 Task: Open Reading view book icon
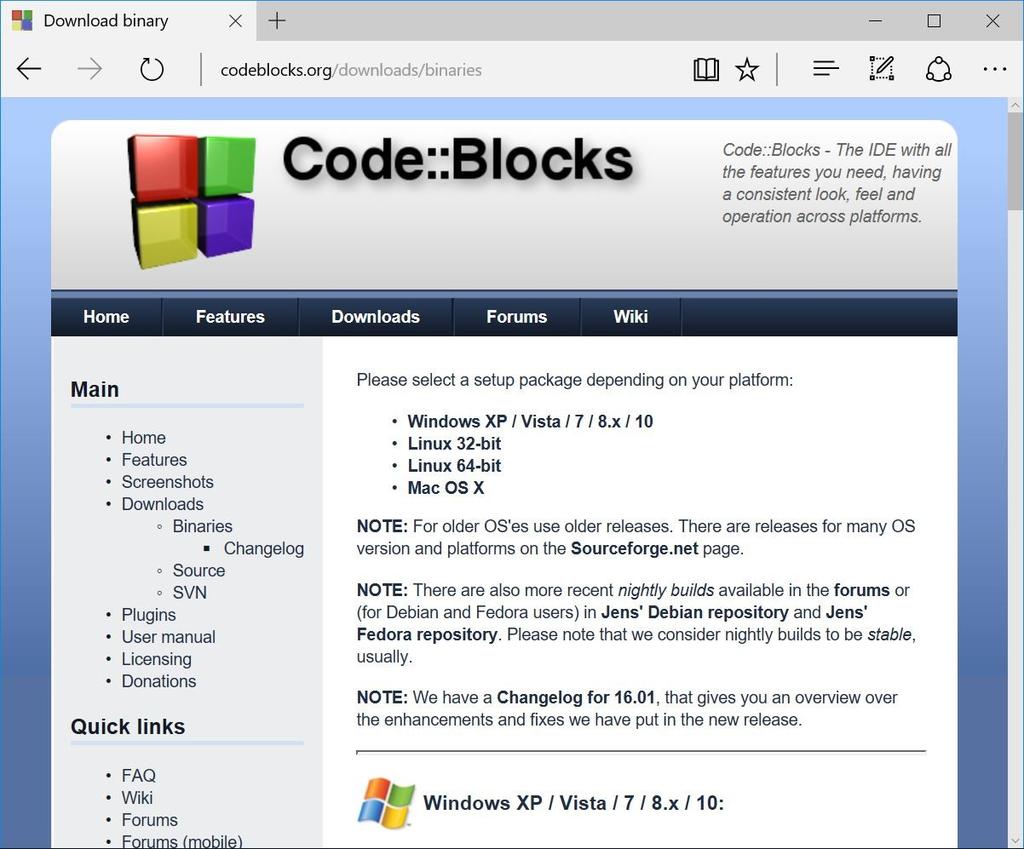706,69
